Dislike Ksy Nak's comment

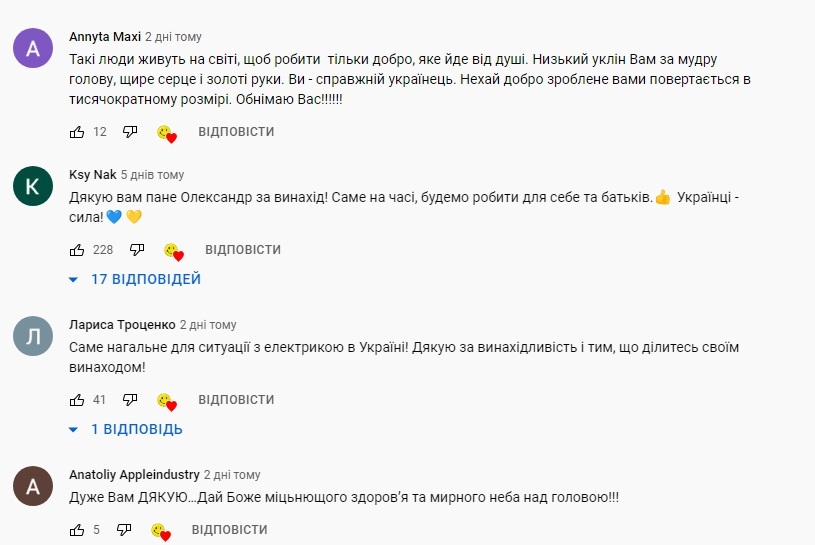137,250
